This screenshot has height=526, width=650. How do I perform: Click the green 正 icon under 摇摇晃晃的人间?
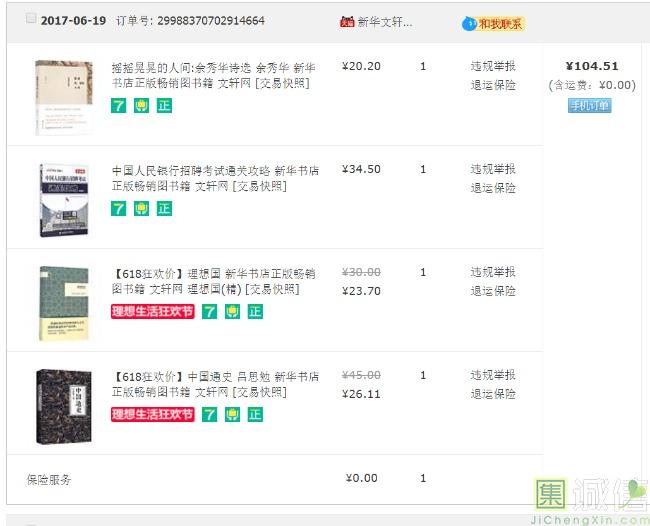click(164, 105)
